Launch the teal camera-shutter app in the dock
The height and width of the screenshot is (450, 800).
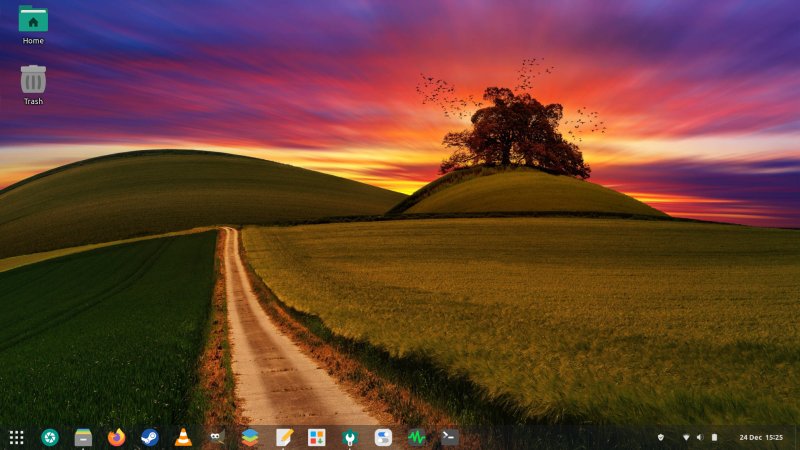[50, 437]
